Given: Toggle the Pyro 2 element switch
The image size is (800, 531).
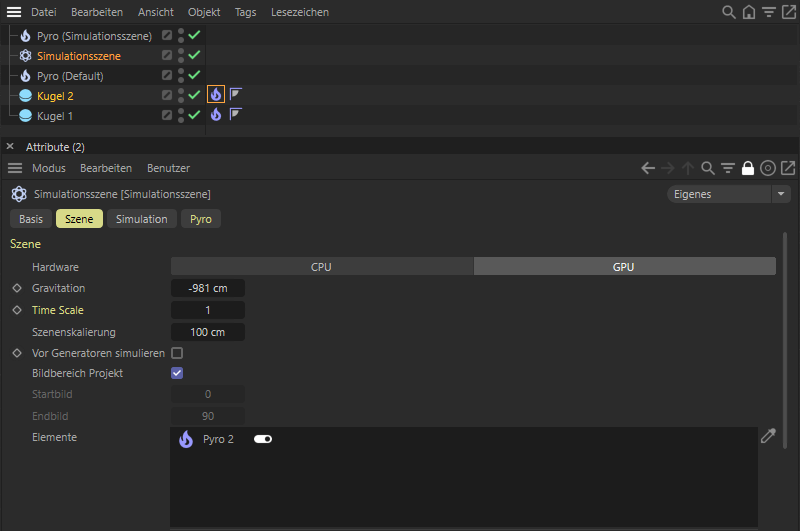Looking at the screenshot, I should [x=263, y=439].
